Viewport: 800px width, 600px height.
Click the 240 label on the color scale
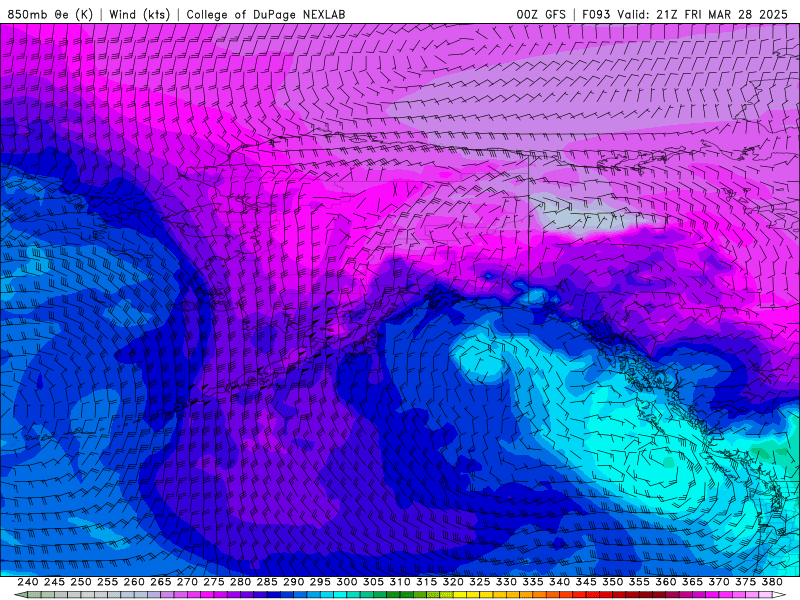[28, 582]
